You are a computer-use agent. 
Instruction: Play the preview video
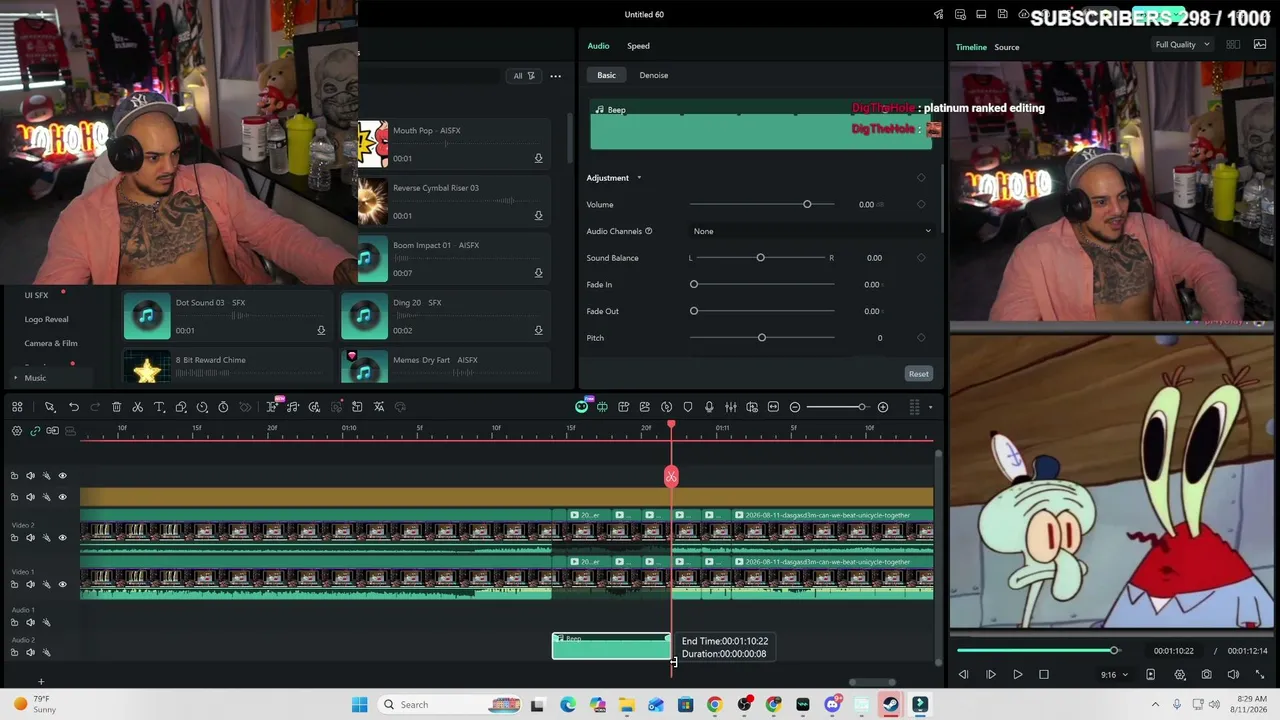click(x=1017, y=675)
